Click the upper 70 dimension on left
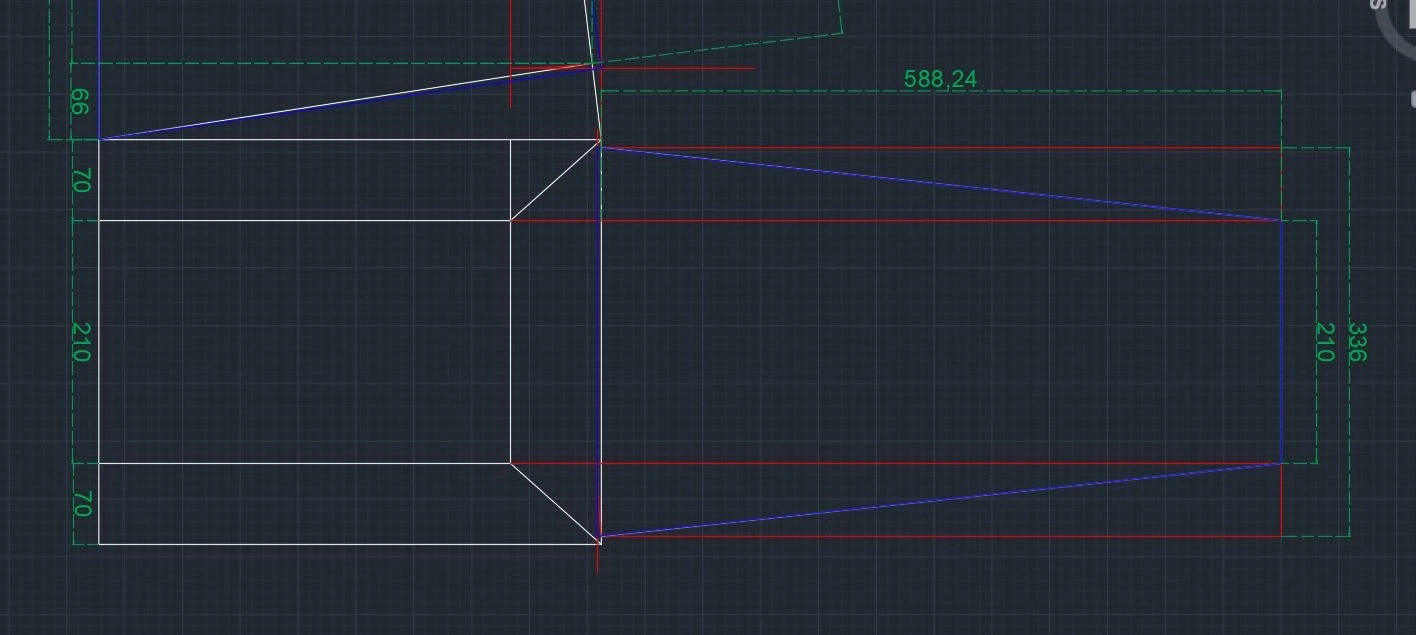 click(x=82, y=181)
